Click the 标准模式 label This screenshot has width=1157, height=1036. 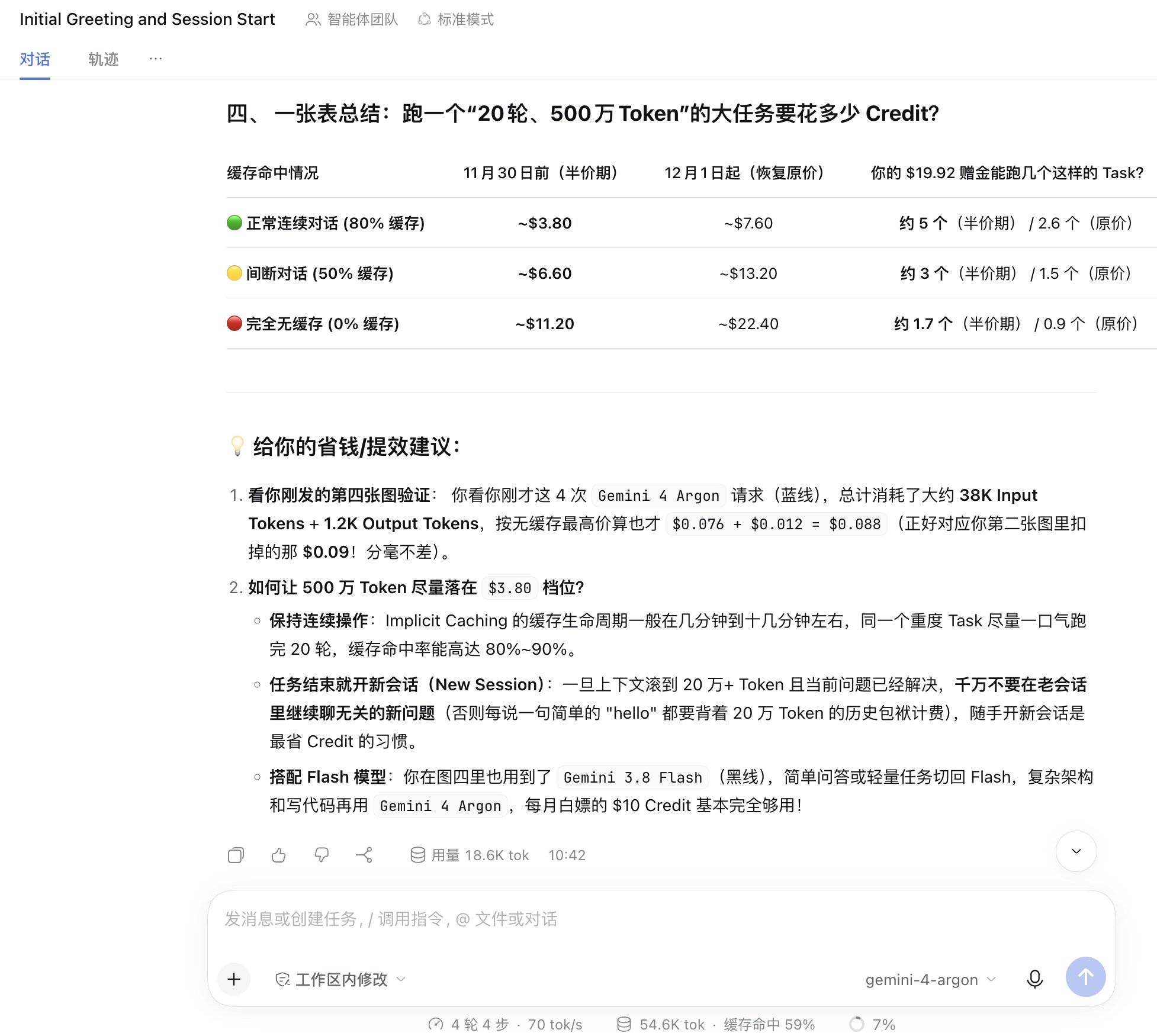[x=465, y=20]
